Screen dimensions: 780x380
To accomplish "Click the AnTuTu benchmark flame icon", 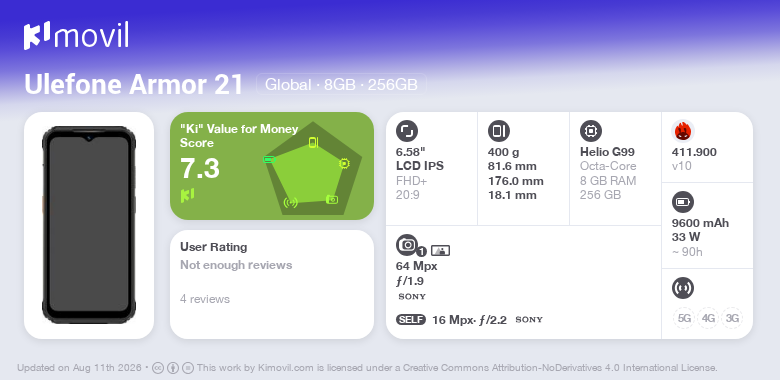I will pos(683,131).
